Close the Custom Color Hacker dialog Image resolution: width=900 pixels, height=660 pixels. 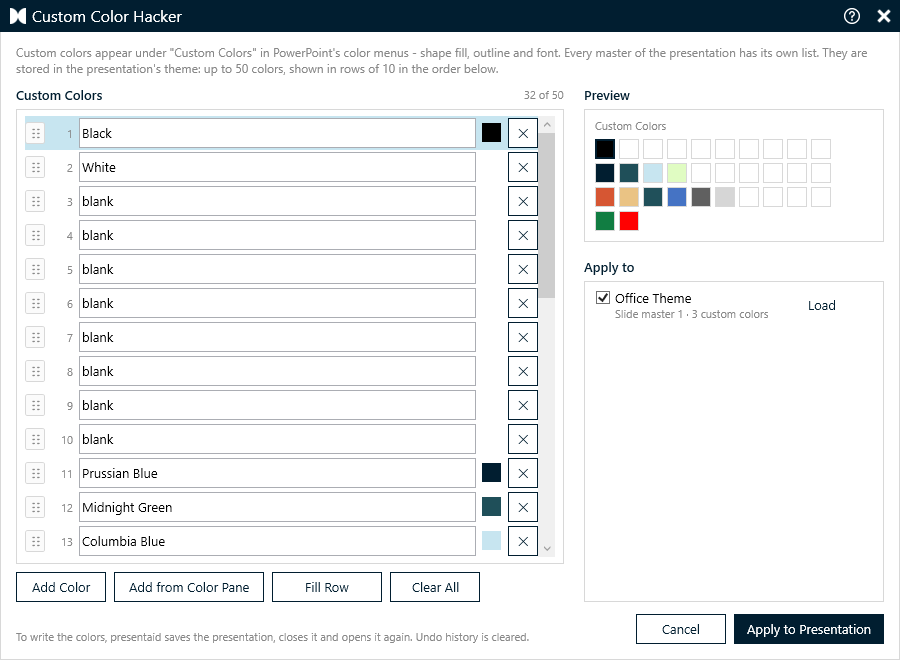tap(884, 16)
